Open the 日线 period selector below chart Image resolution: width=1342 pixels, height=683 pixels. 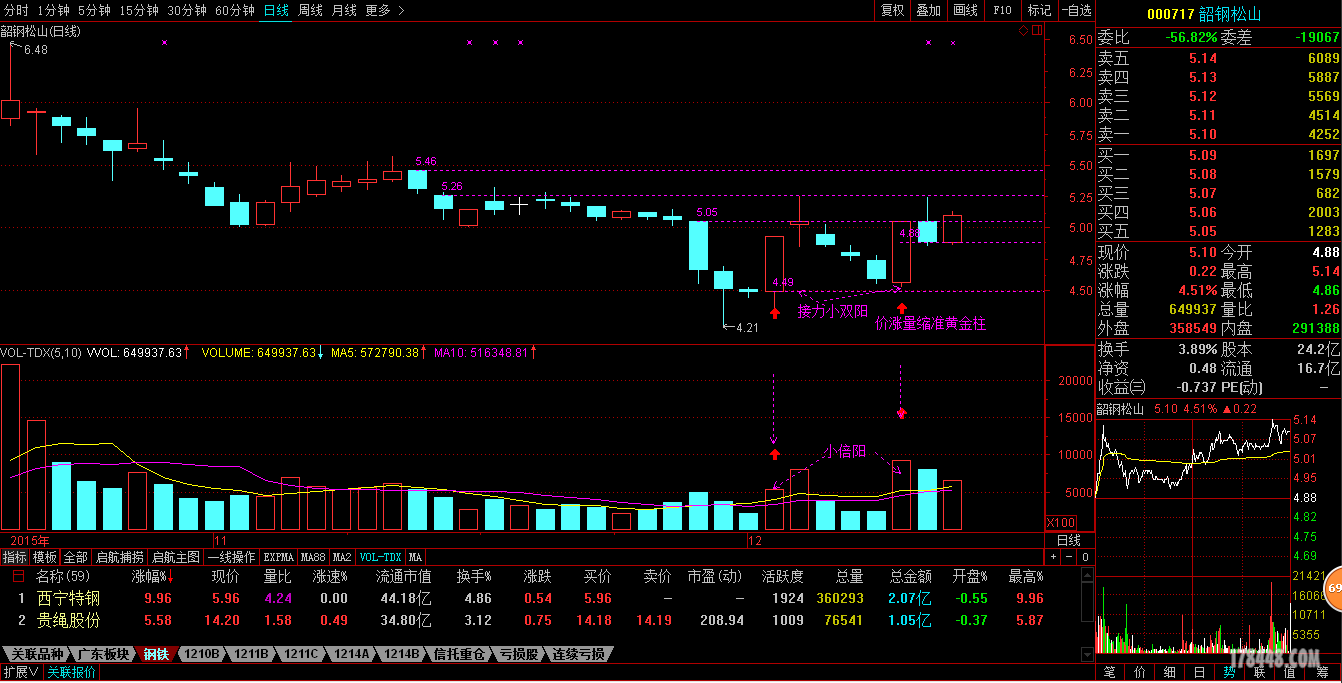coord(1069,540)
